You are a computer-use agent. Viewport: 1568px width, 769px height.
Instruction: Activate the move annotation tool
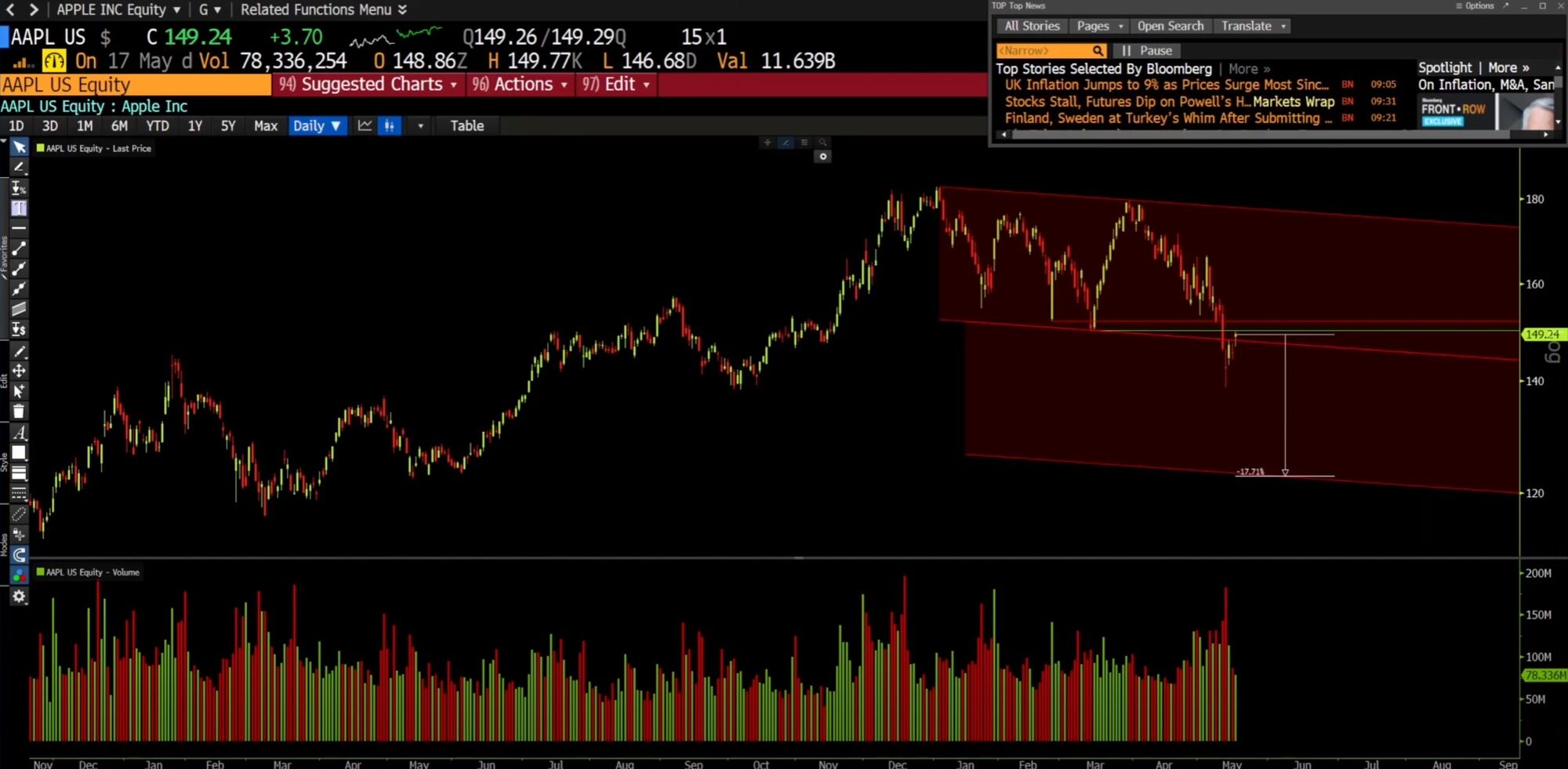[x=19, y=371]
